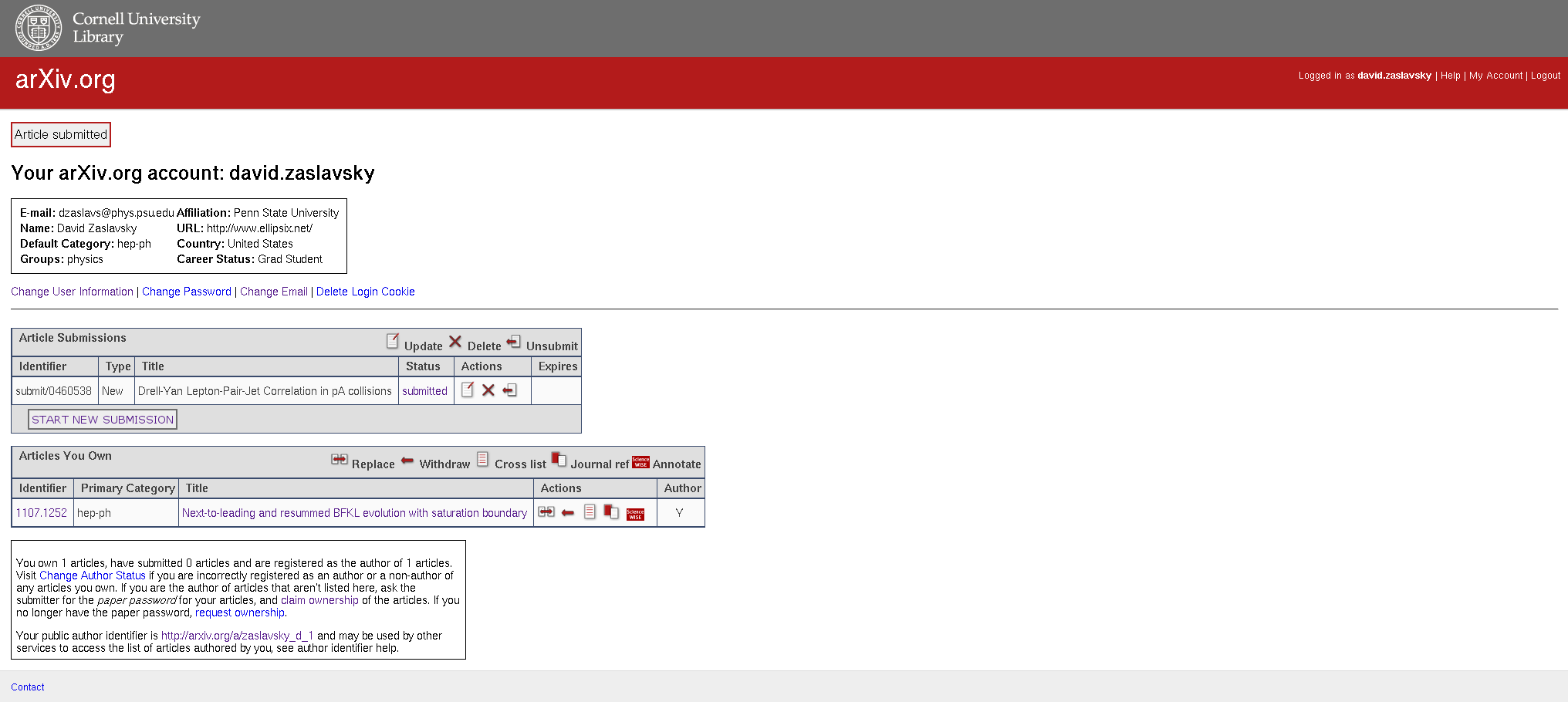1568x702 pixels.
Task: Click the delete X icon for submit/0460538
Action: click(x=488, y=390)
